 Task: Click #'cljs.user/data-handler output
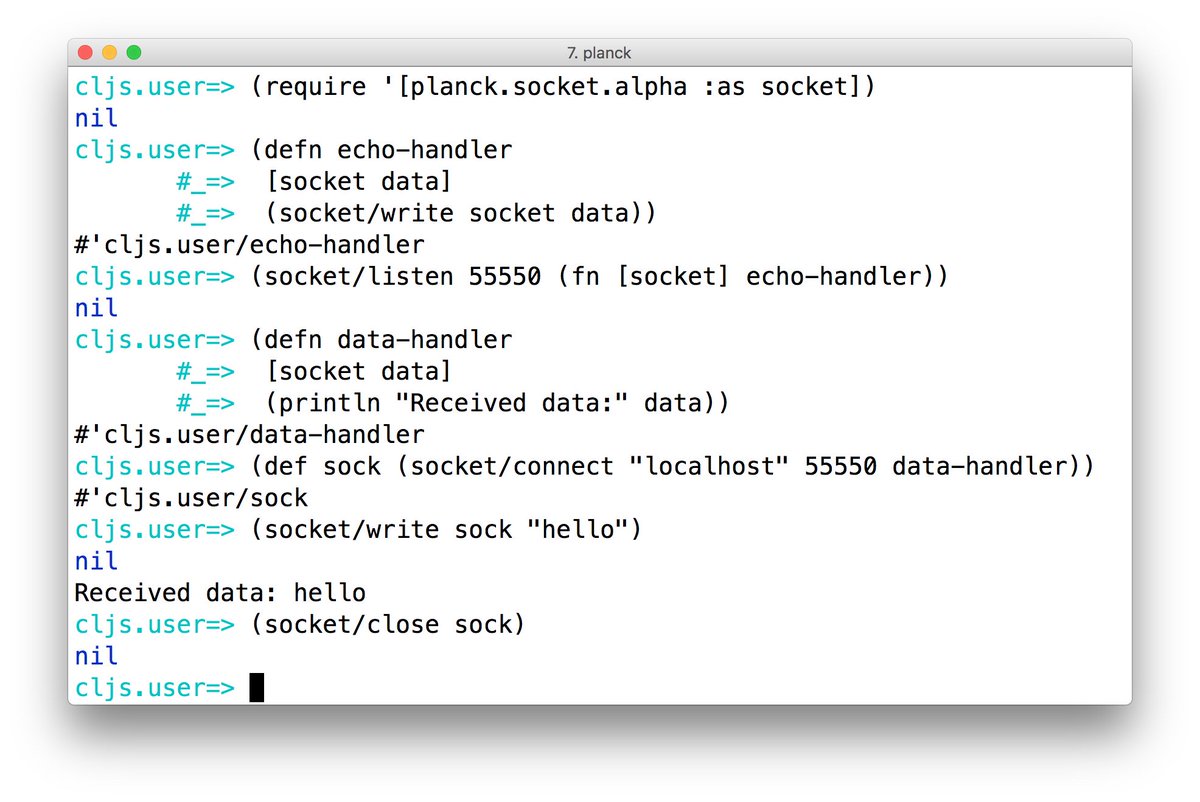click(x=249, y=435)
